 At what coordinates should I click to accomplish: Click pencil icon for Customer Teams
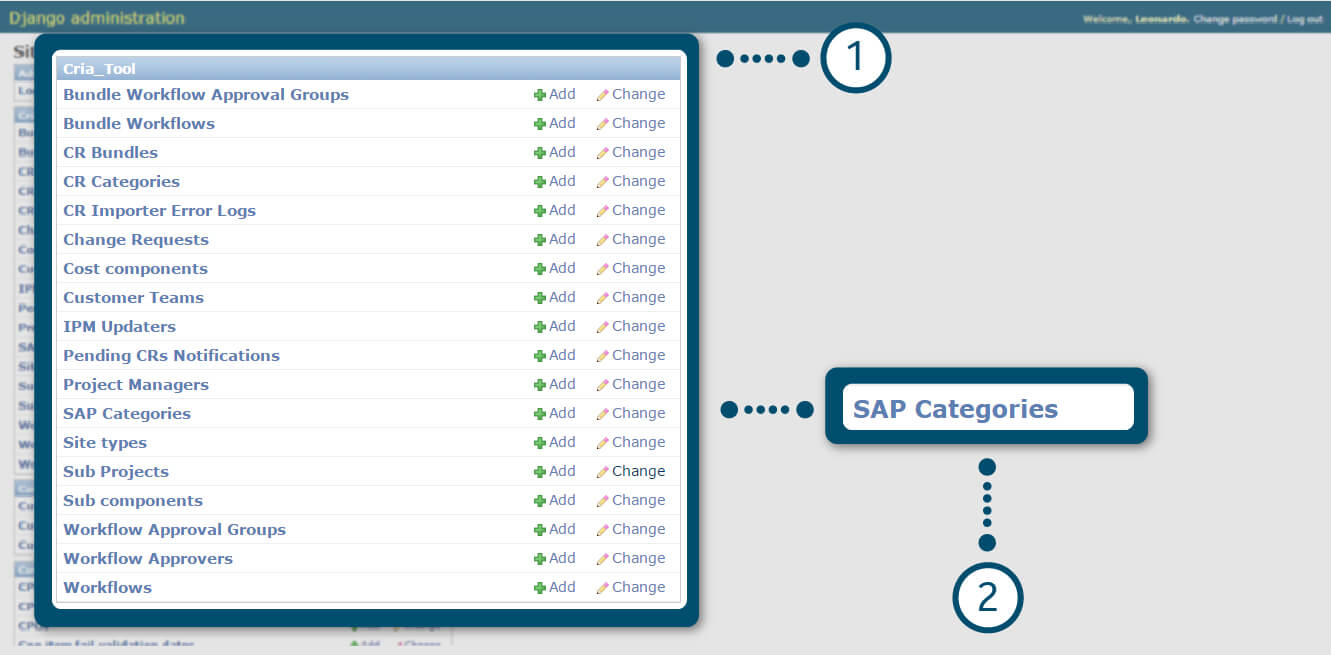coord(602,298)
